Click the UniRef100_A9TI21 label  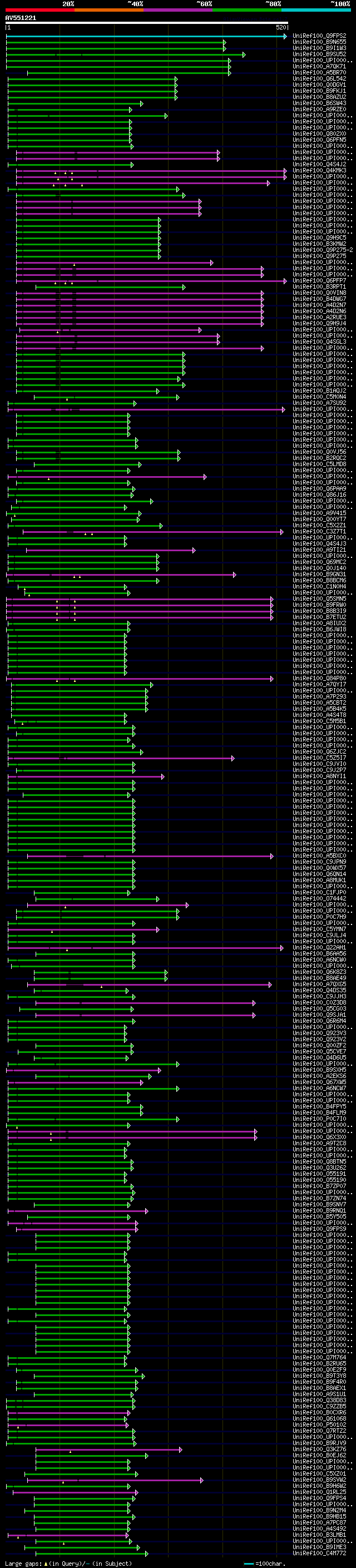coord(319,550)
